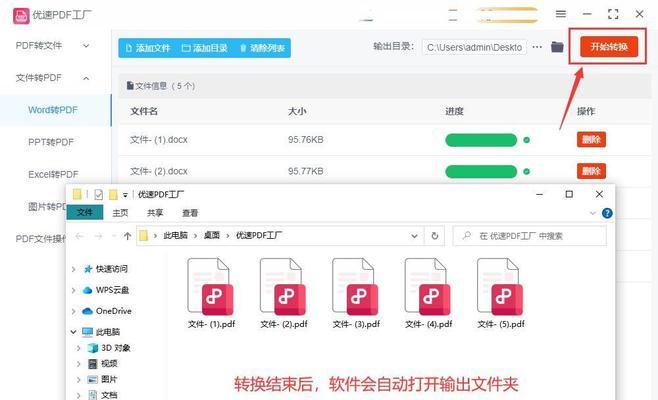
Task: Open Explorer help via the blue question icon
Action: [607, 213]
